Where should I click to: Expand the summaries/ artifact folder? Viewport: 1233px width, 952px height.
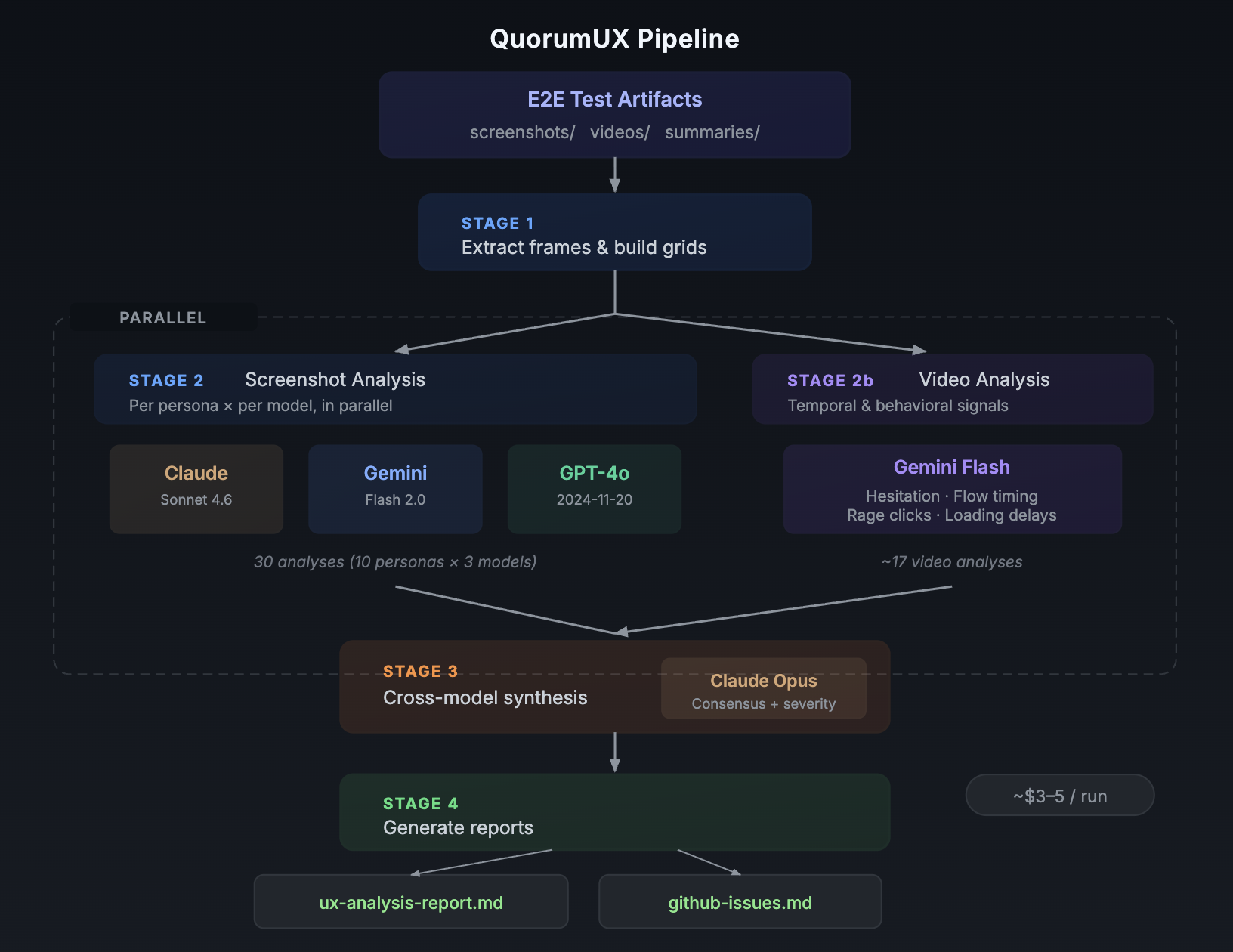click(x=711, y=132)
